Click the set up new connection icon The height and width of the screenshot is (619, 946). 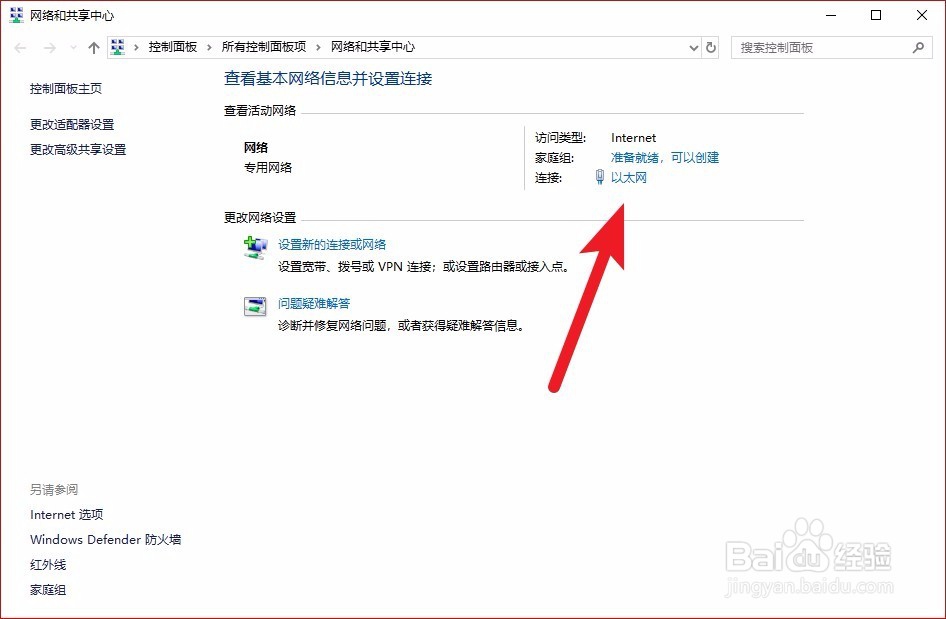point(254,247)
